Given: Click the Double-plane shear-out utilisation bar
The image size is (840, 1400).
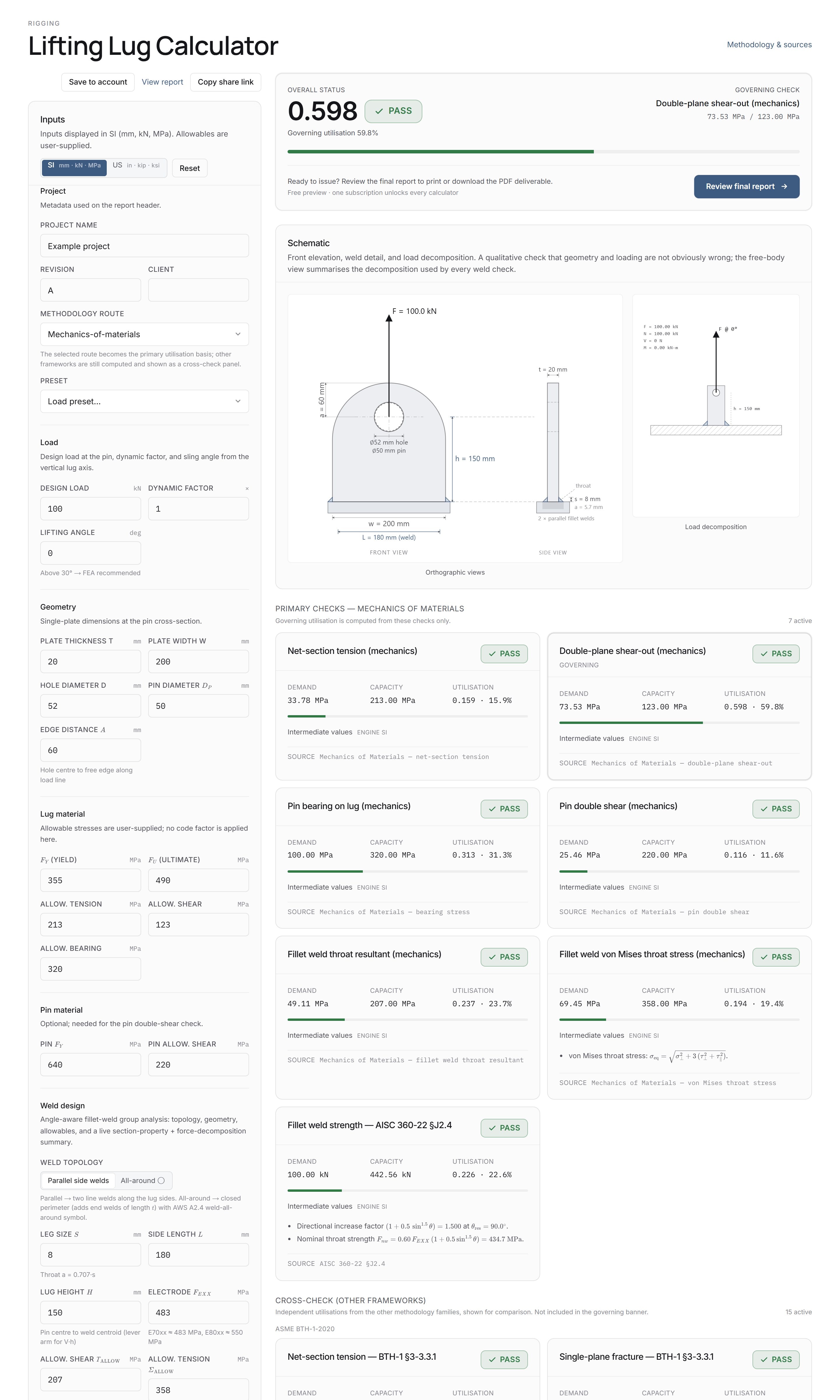Looking at the screenshot, I should tap(679, 723).
